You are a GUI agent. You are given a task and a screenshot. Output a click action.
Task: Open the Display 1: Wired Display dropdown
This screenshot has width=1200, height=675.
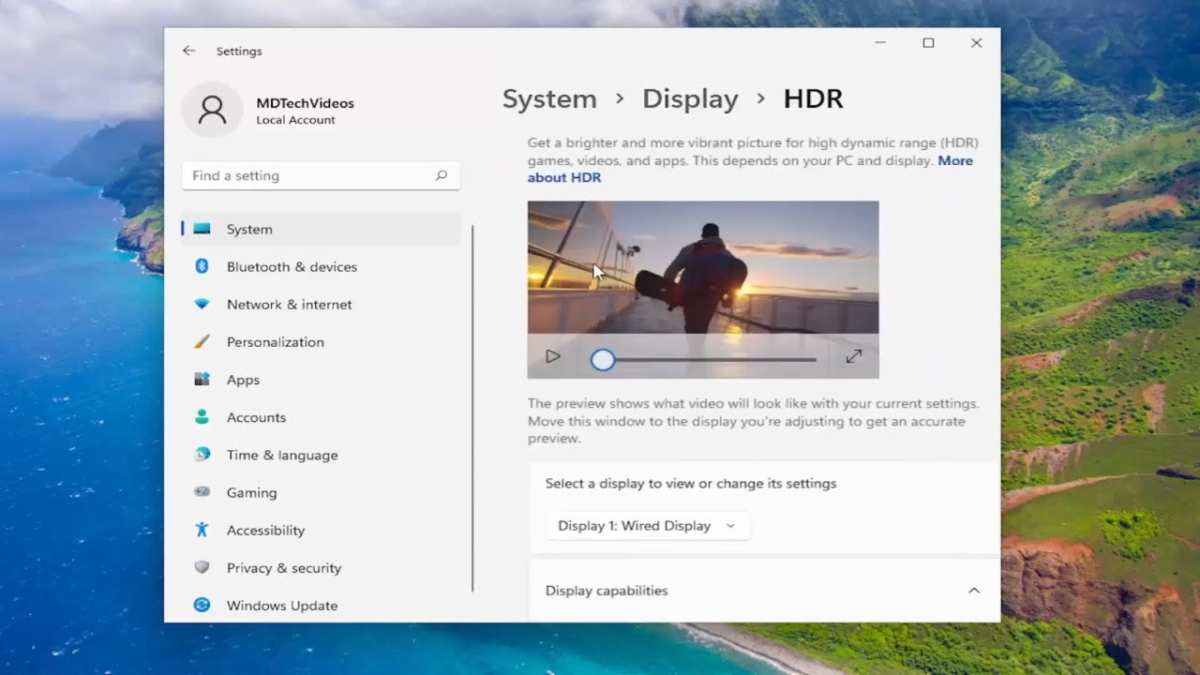(x=648, y=526)
